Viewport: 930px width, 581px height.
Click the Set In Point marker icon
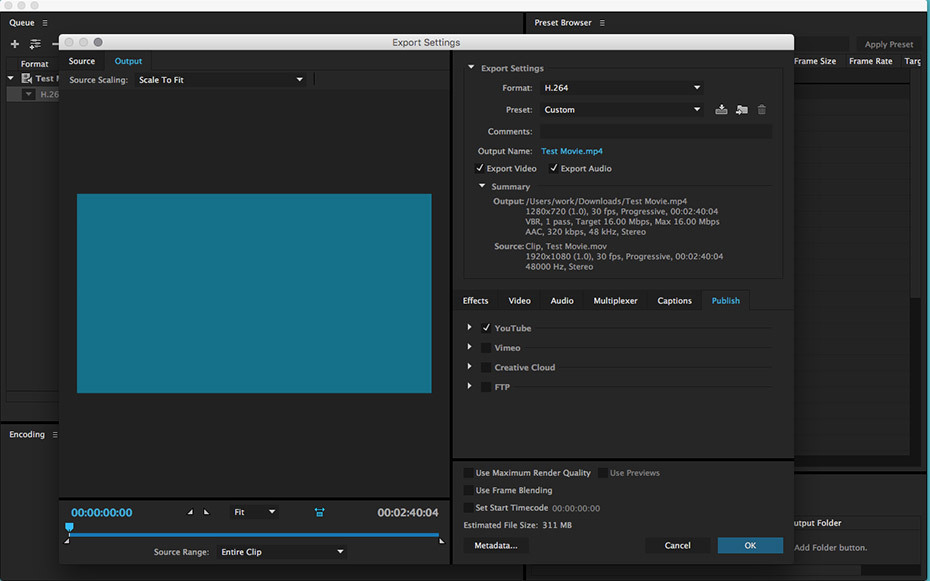(191, 512)
